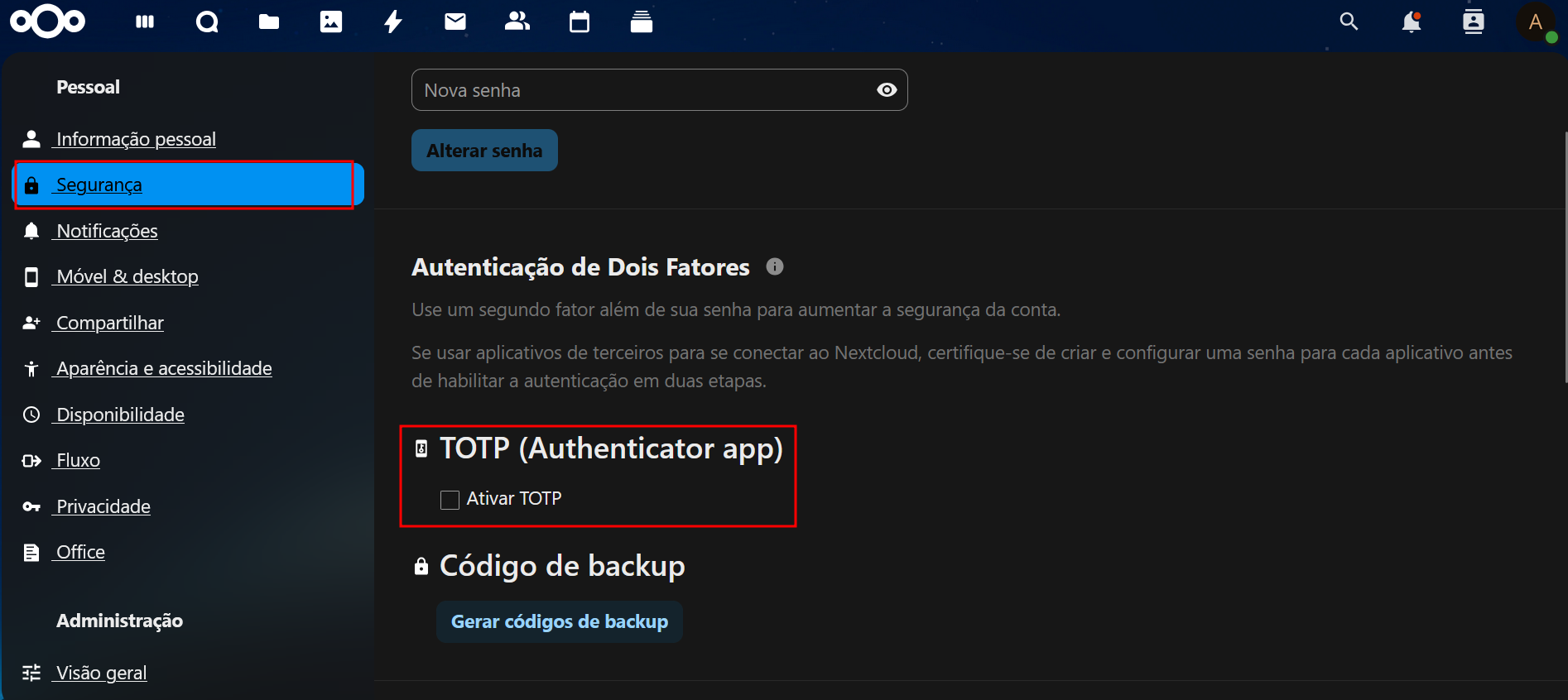Open the Calendar app icon
Screen dimensions: 1568x700
pyautogui.click(x=580, y=22)
